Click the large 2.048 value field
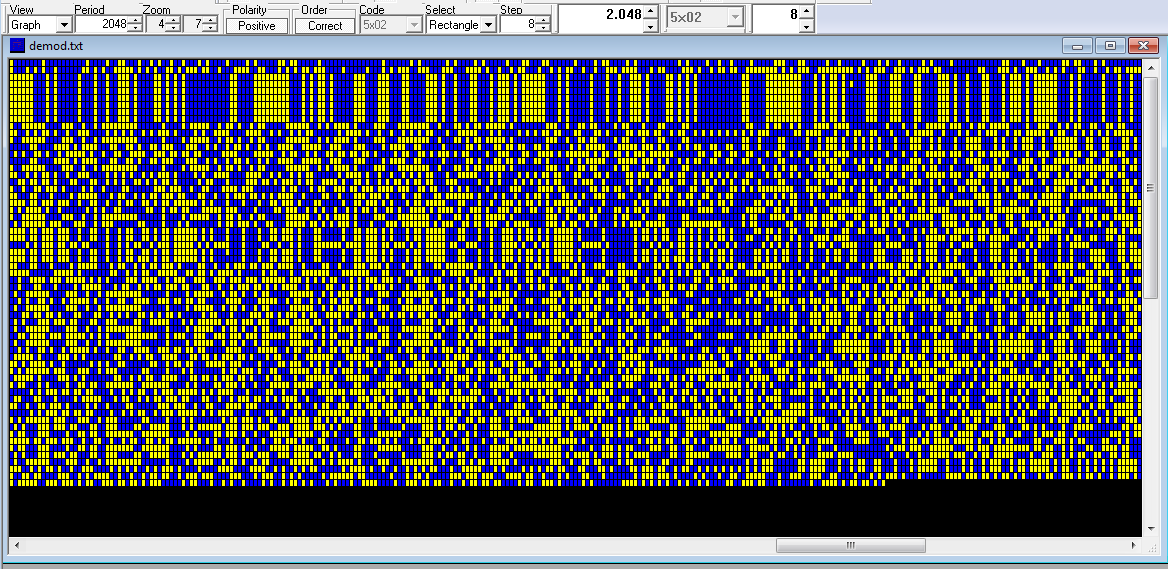The width and height of the screenshot is (1168, 569). click(600, 18)
